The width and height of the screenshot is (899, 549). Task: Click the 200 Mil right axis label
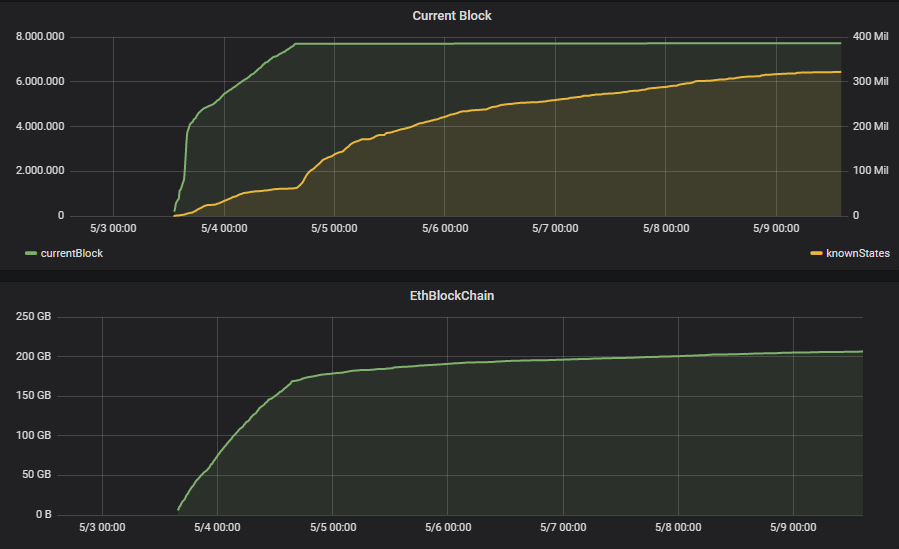coord(870,126)
